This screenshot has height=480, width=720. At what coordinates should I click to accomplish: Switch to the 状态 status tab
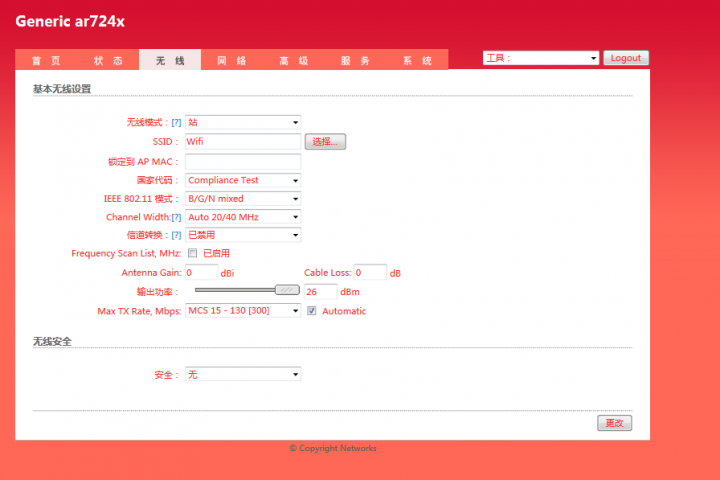point(108,60)
